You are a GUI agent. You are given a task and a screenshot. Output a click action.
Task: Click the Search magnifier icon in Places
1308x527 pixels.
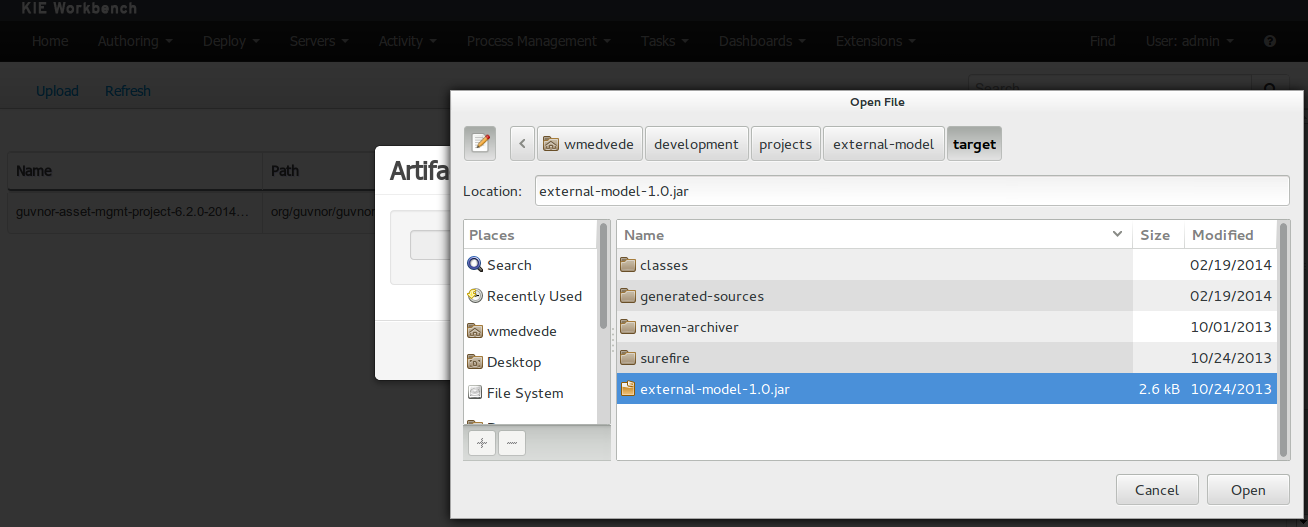point(475,265)
